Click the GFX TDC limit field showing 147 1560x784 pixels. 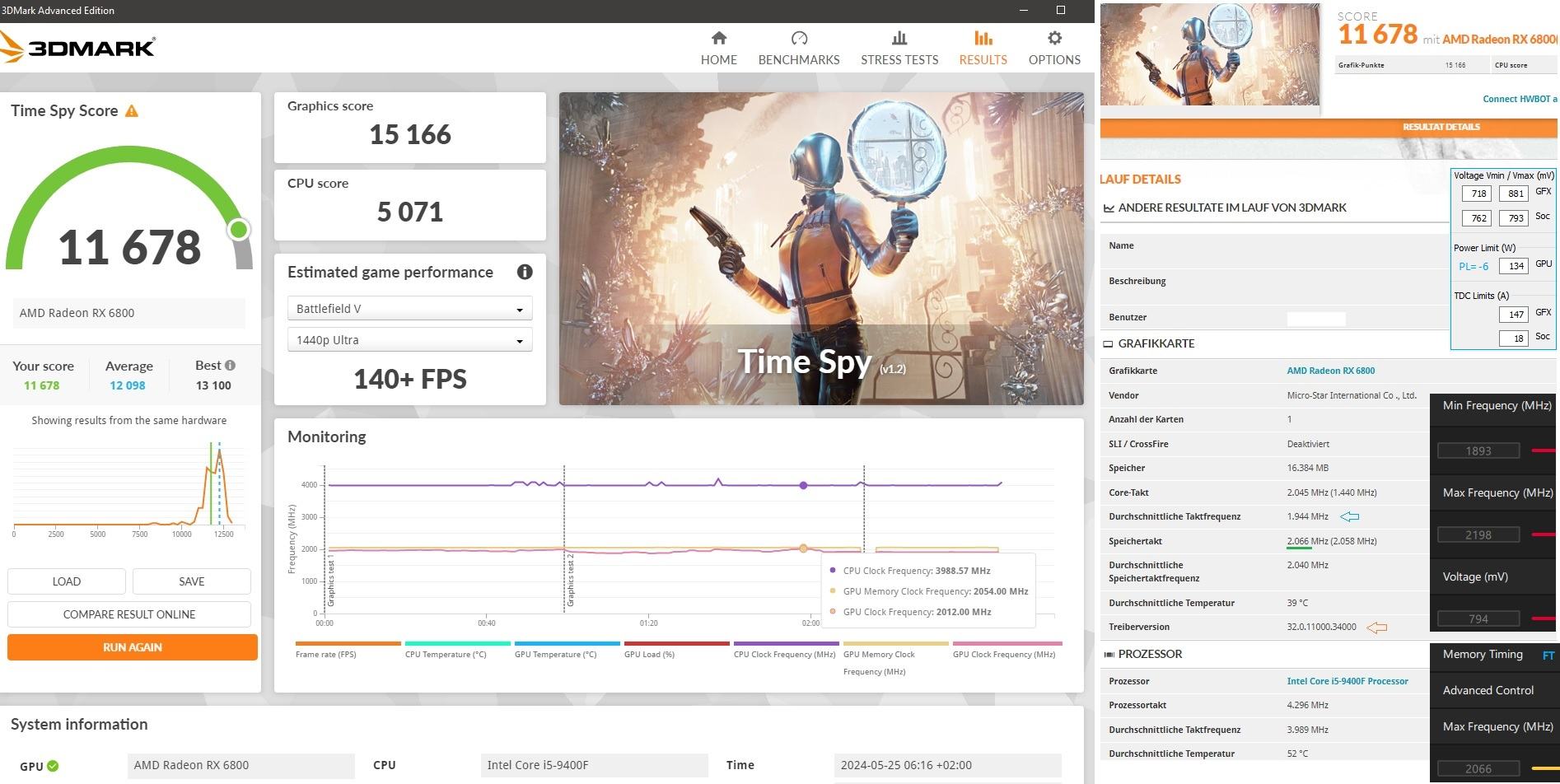pos(1514,314)
